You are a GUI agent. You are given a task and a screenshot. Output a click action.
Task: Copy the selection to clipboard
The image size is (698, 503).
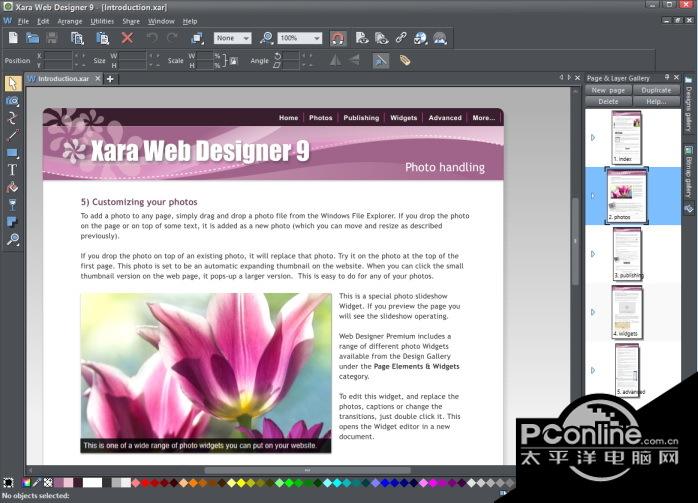coord(77,38)
